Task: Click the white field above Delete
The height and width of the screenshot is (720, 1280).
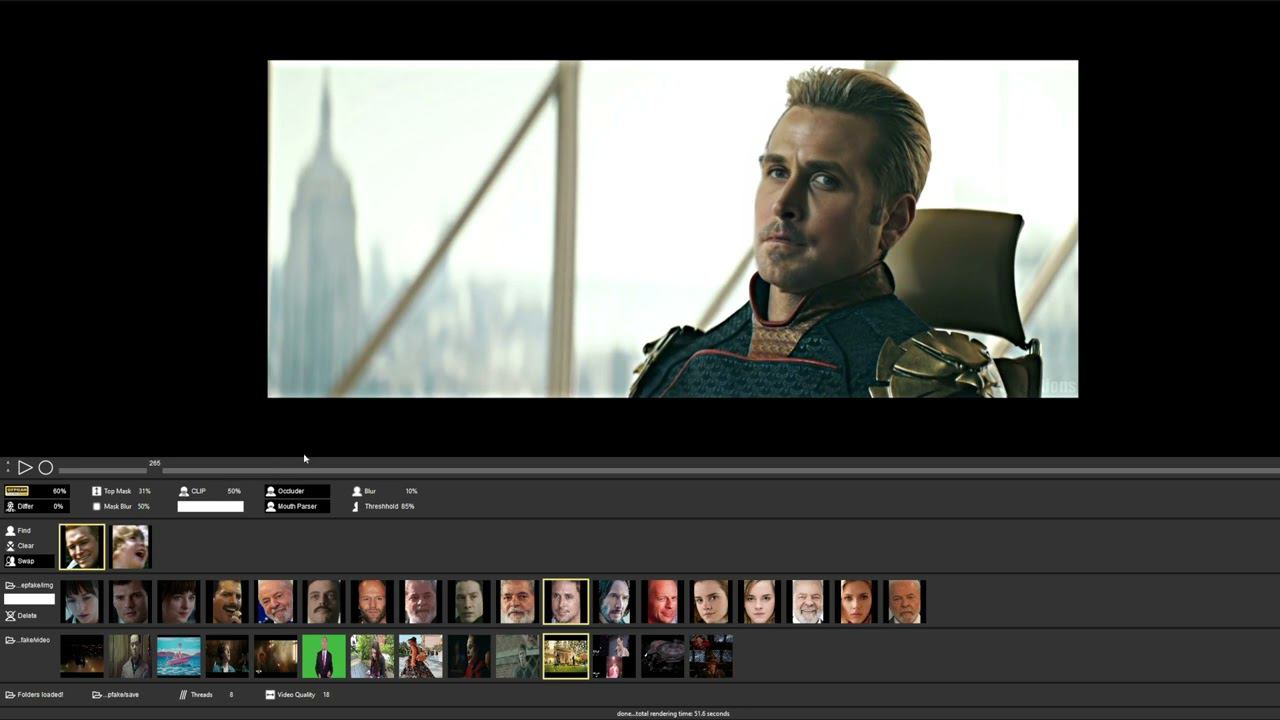Action: (x=29, y=599)
